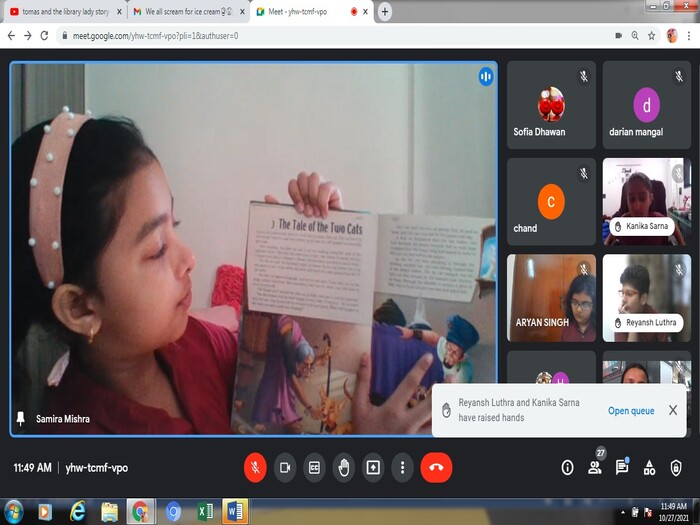
Task: Open Chrome three-dot menu
Action: coord(689,36)
